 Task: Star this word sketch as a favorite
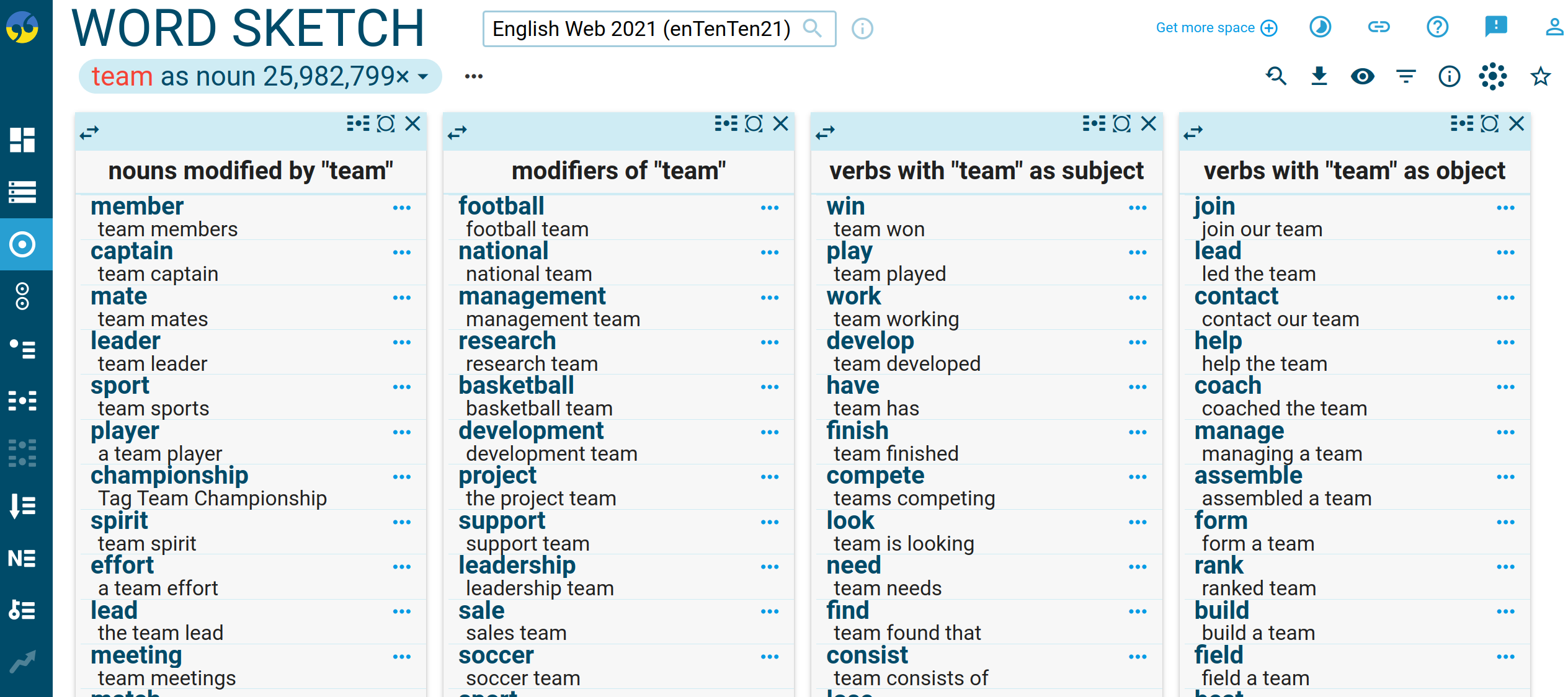click(x=1539, y=76)
